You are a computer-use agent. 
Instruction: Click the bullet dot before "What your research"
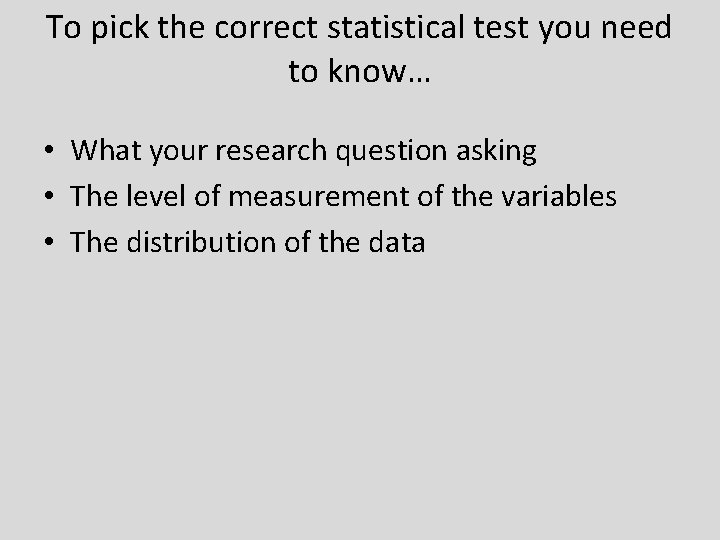point(49,150)
